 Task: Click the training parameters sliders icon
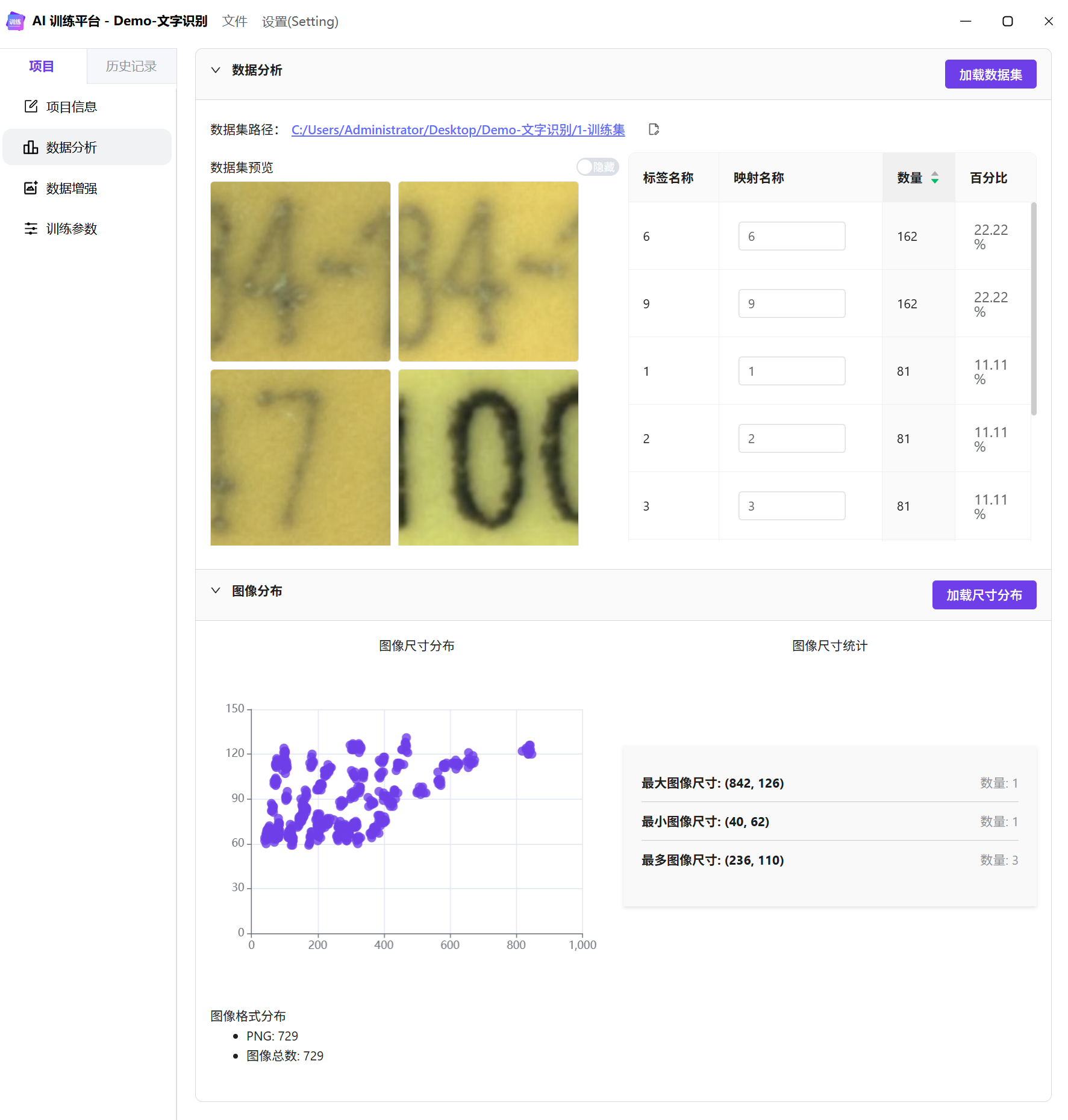[x=31, y=229]
